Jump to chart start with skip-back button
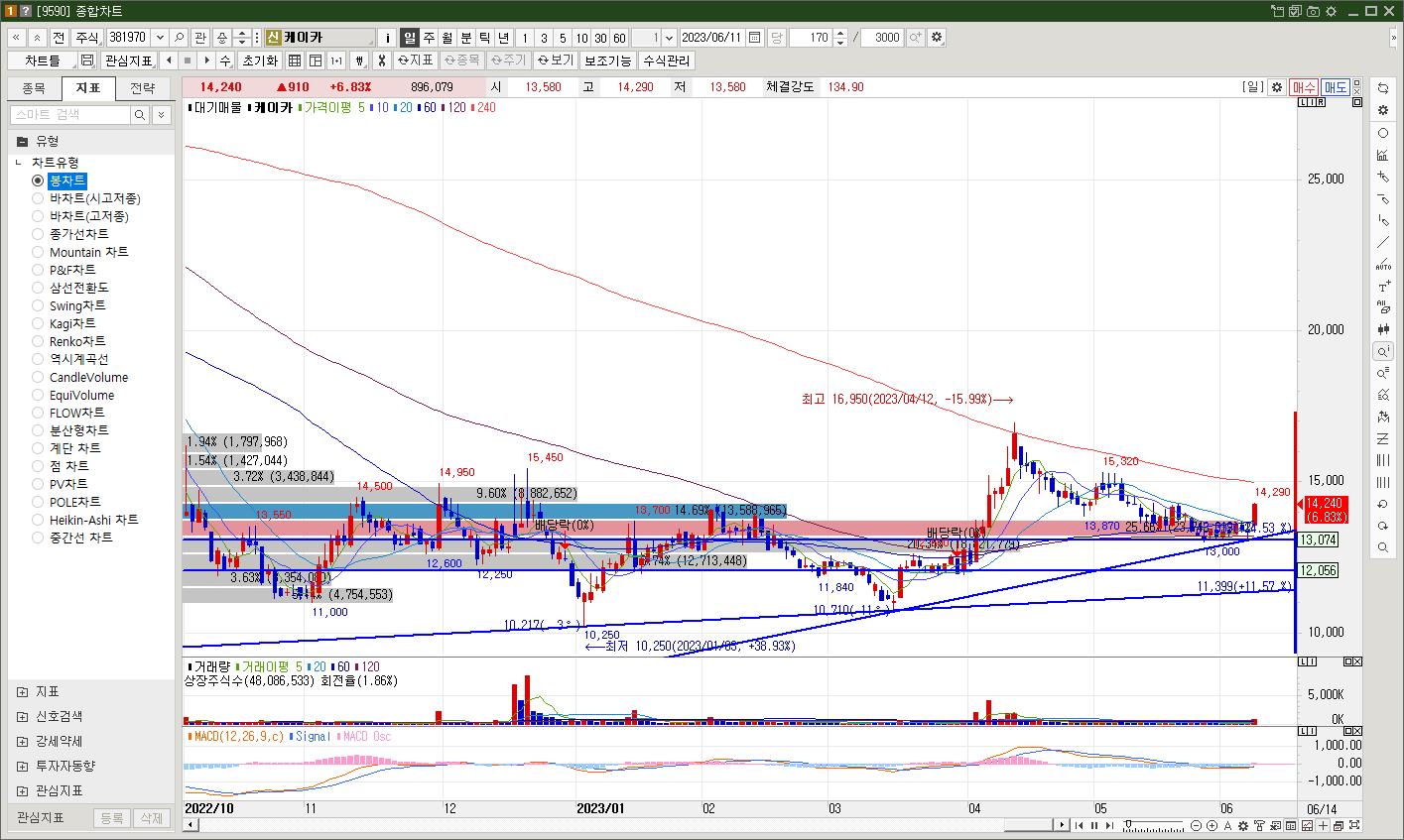Viewport: 1404px width, 840px height. [1079, 825]
